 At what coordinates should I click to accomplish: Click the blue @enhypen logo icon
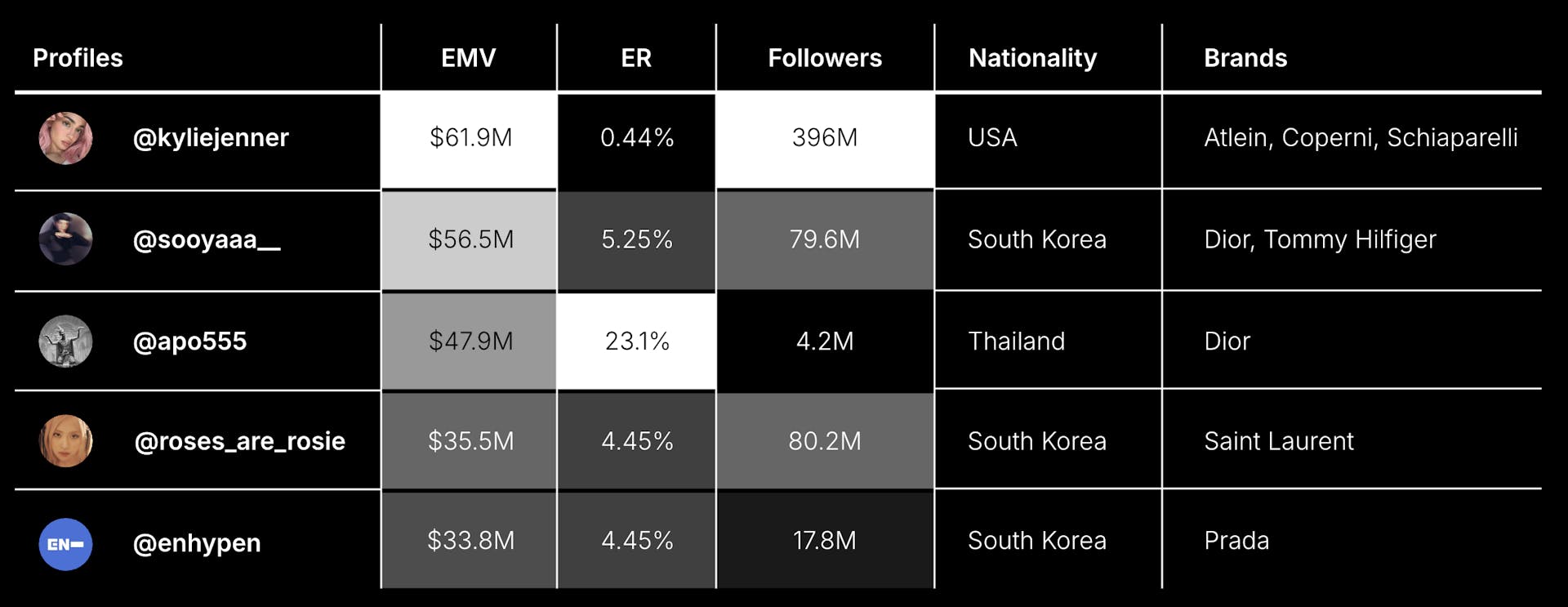click(x=65, y=544)
